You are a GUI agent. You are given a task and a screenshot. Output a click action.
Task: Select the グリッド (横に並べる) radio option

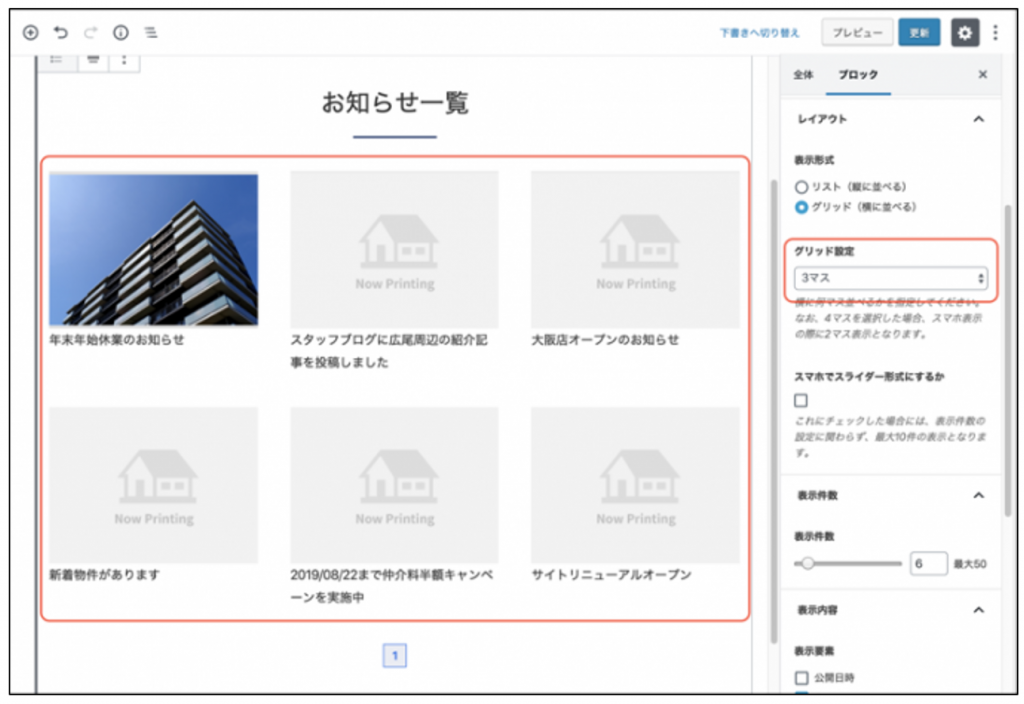click(x=801, y=207)
